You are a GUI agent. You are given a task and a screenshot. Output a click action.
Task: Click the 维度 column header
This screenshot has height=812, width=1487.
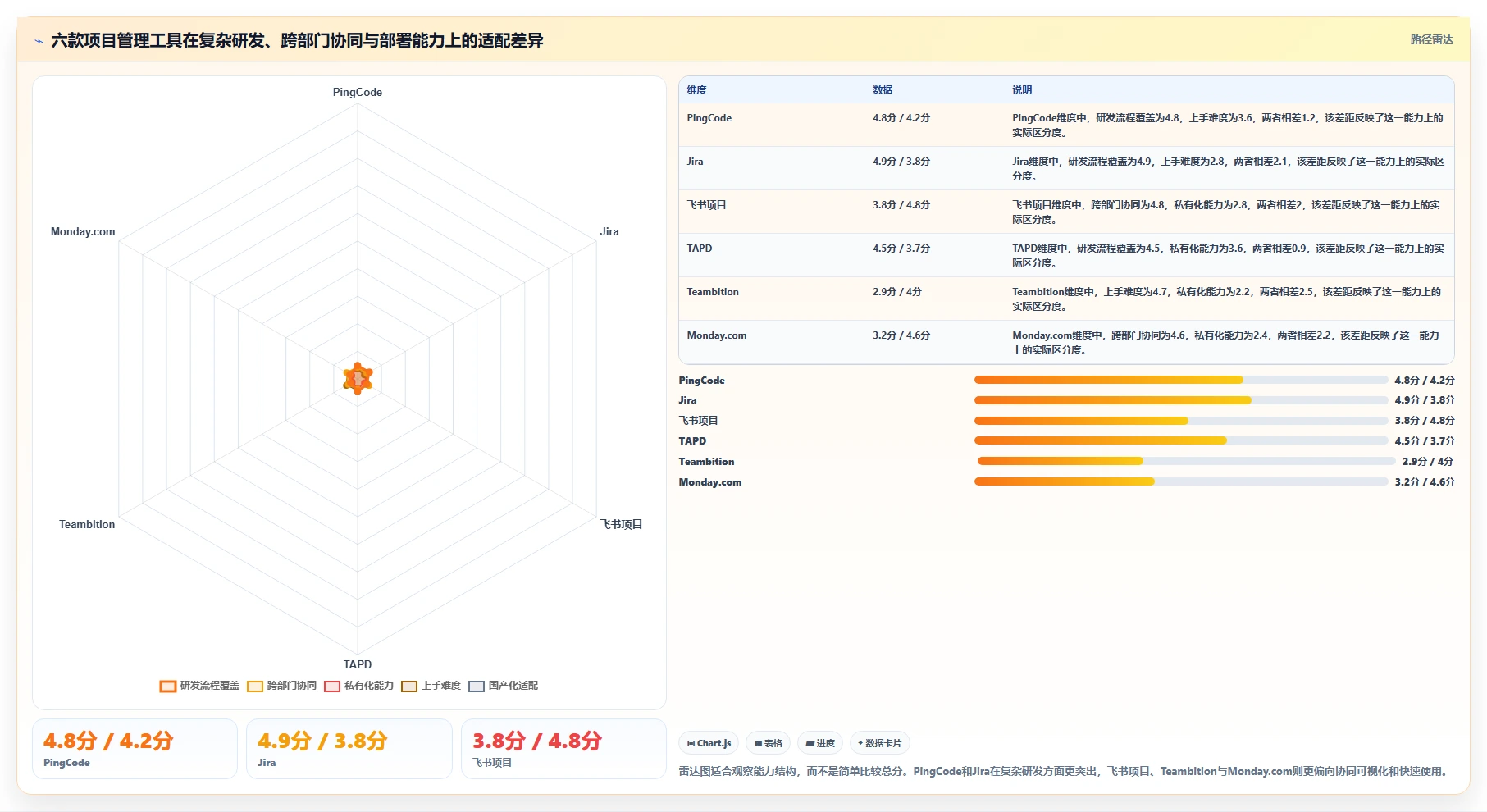(696, 90)
